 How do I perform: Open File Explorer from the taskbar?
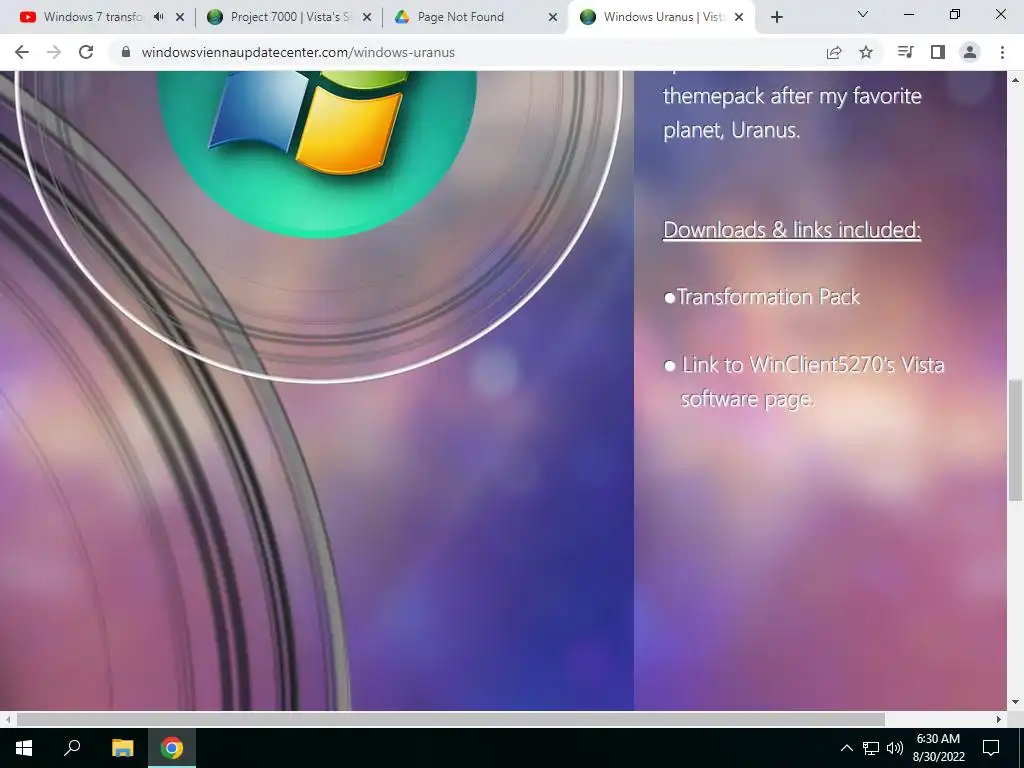coord(122,748)
